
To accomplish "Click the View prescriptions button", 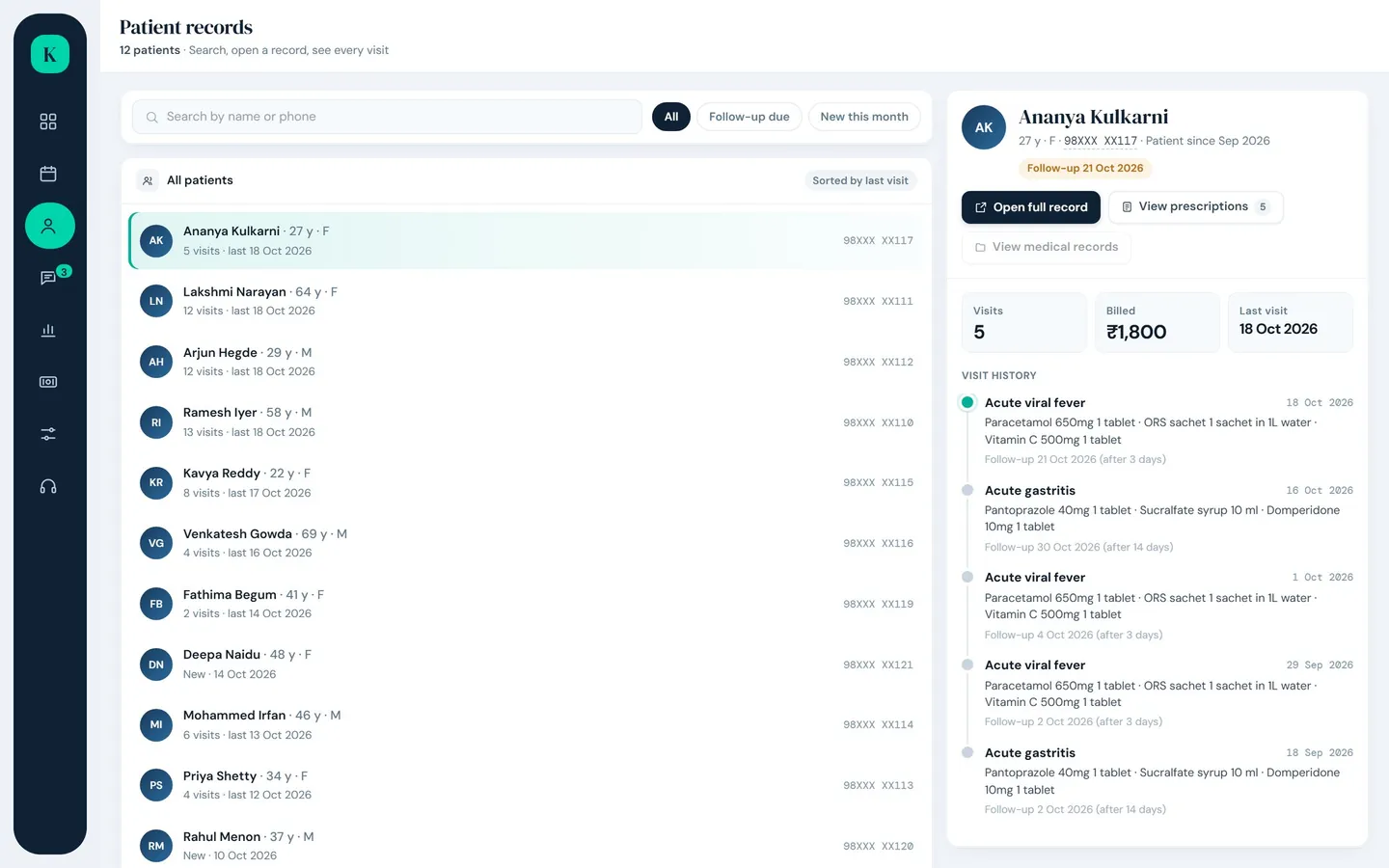I will (1196, 207).
